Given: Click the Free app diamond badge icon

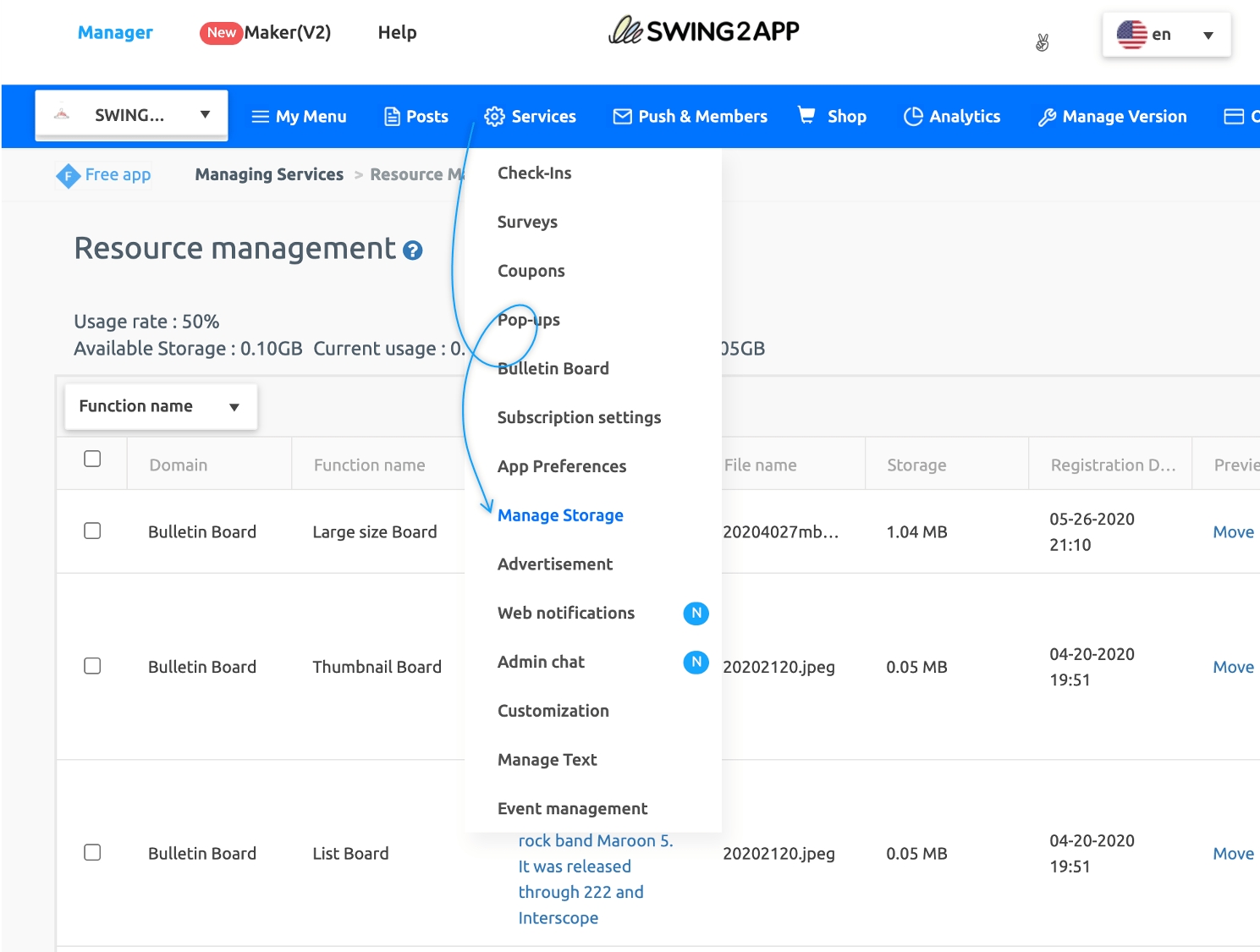Looking at the screenshot, I should (x=68, y=176).
